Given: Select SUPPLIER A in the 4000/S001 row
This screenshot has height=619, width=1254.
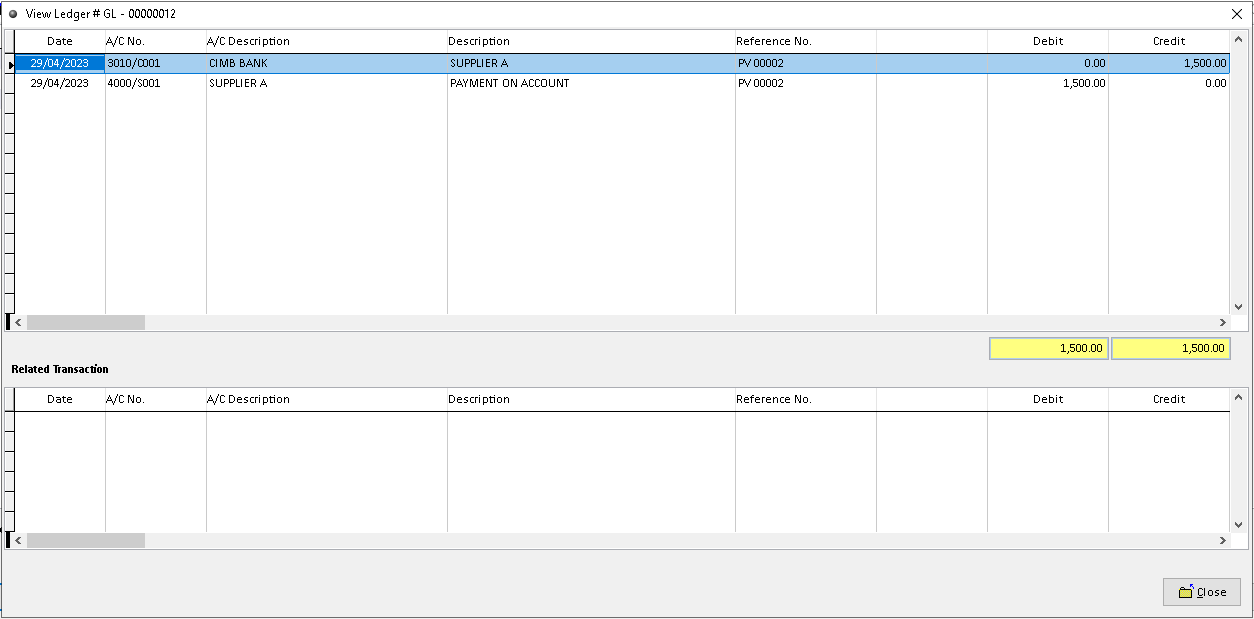Looking at the screenshot, I should click(x=327, y=83).
